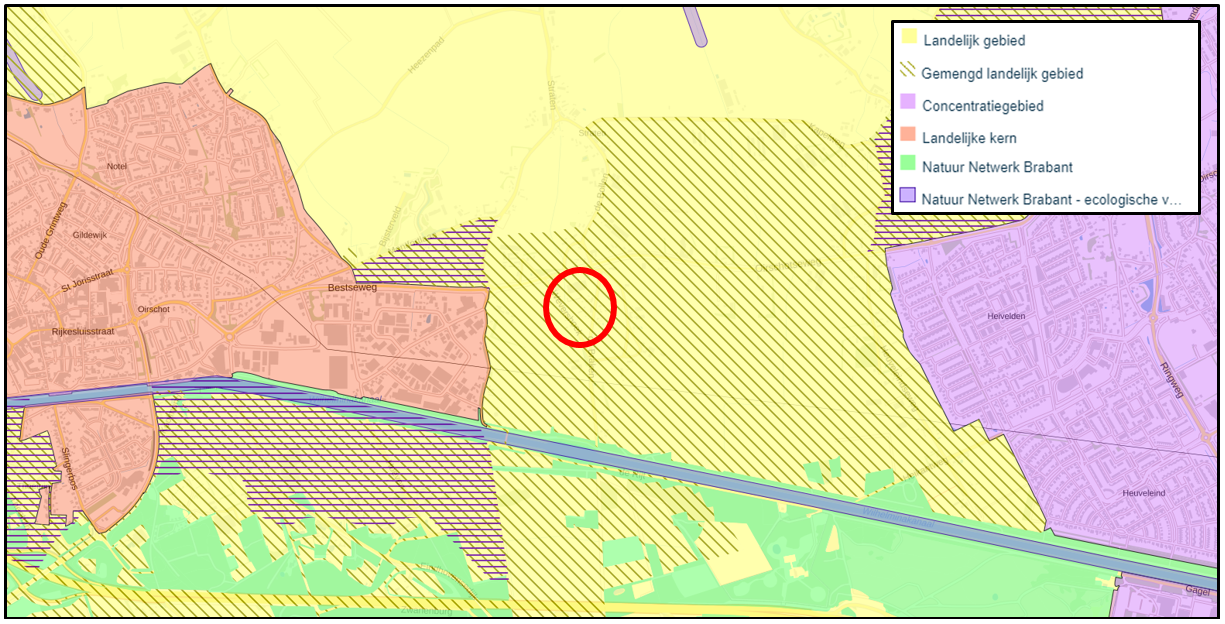This screenshot has height=624, width=1225.
Task: Click the 'Ringweg' road label
Action: [x=1171, y=379]
